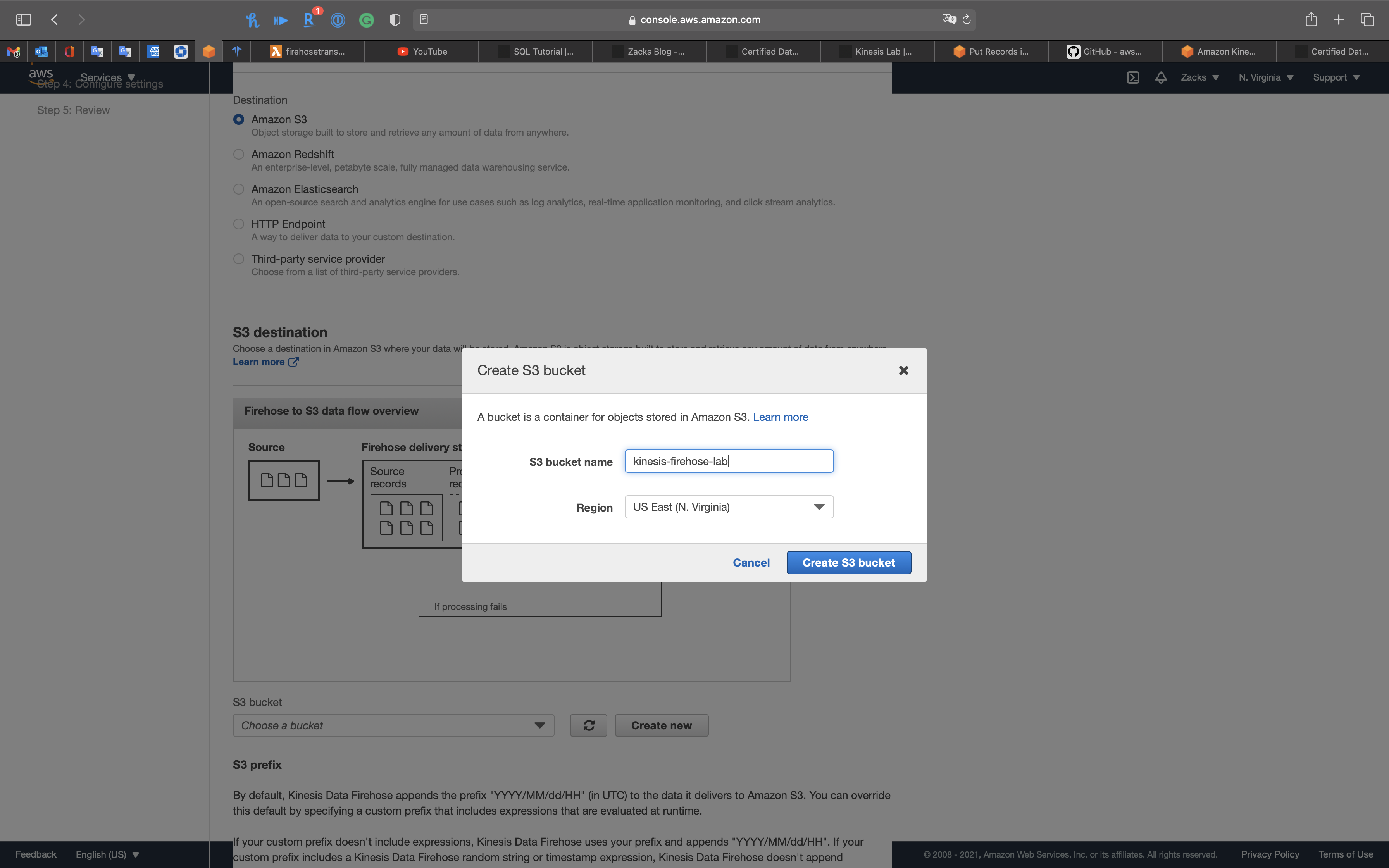Open AWS CloudShell icon in header
The height and width of the screenshot is (868, 1389).
coord(1133,77)
